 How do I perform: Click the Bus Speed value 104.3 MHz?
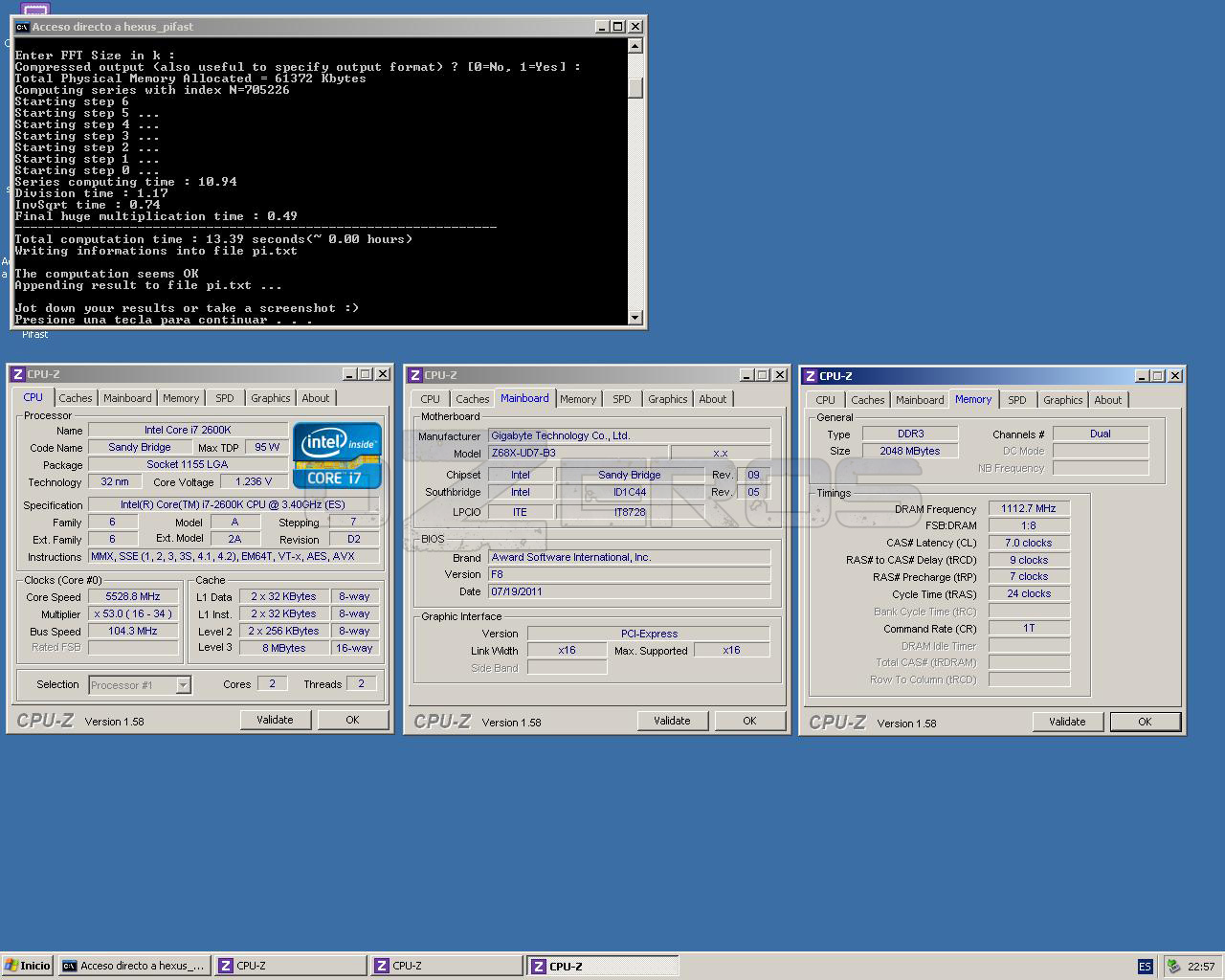point(133,631)
